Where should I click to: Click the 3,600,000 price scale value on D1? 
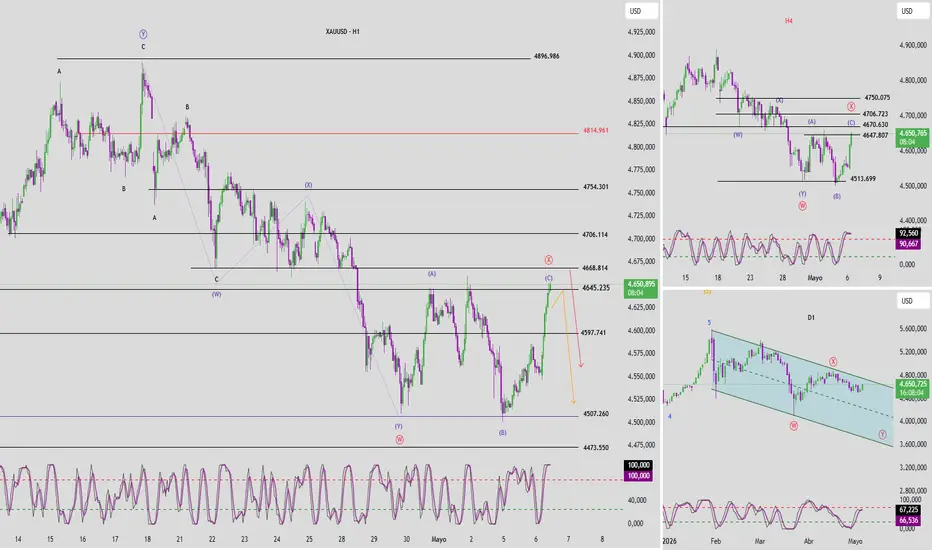tap(913, 444)
